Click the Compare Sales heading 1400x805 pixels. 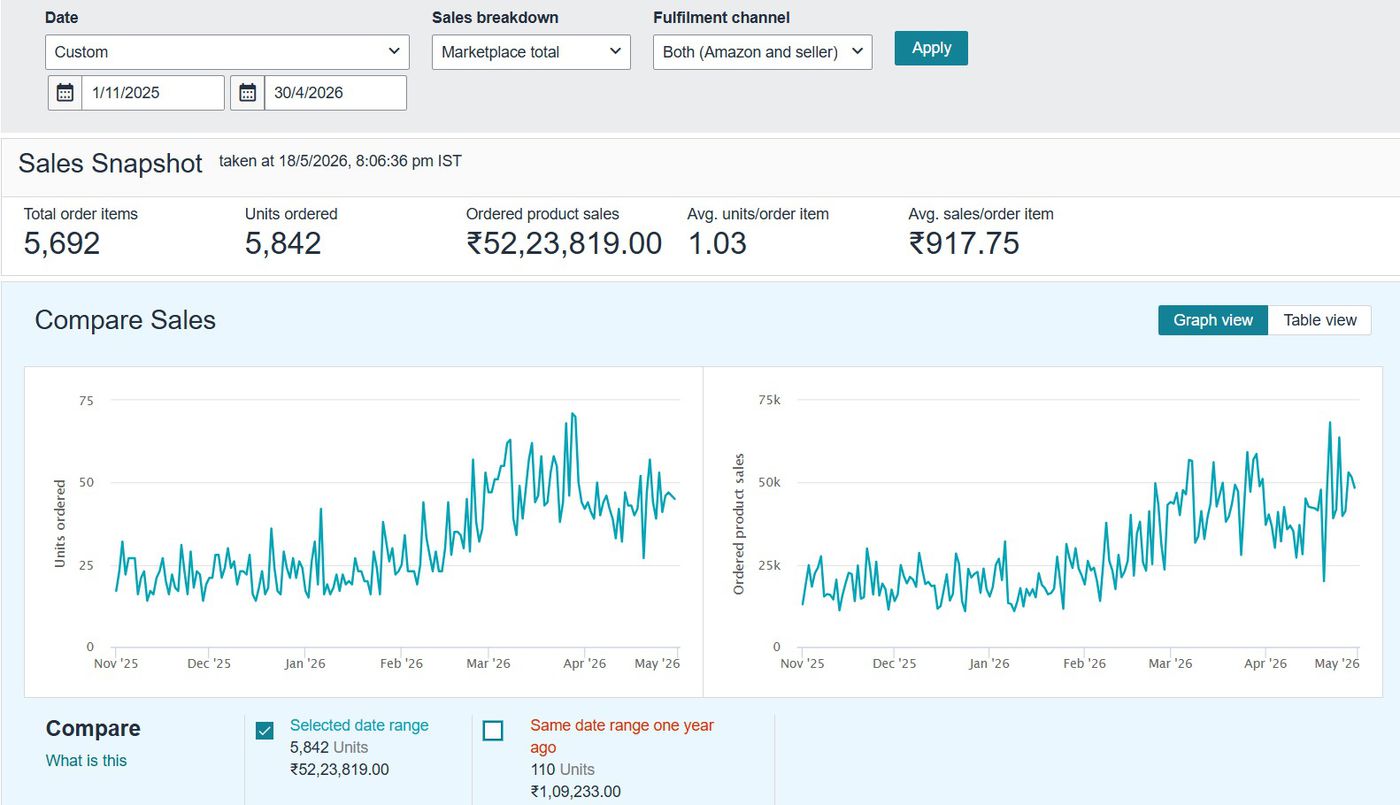click(125, 320)
